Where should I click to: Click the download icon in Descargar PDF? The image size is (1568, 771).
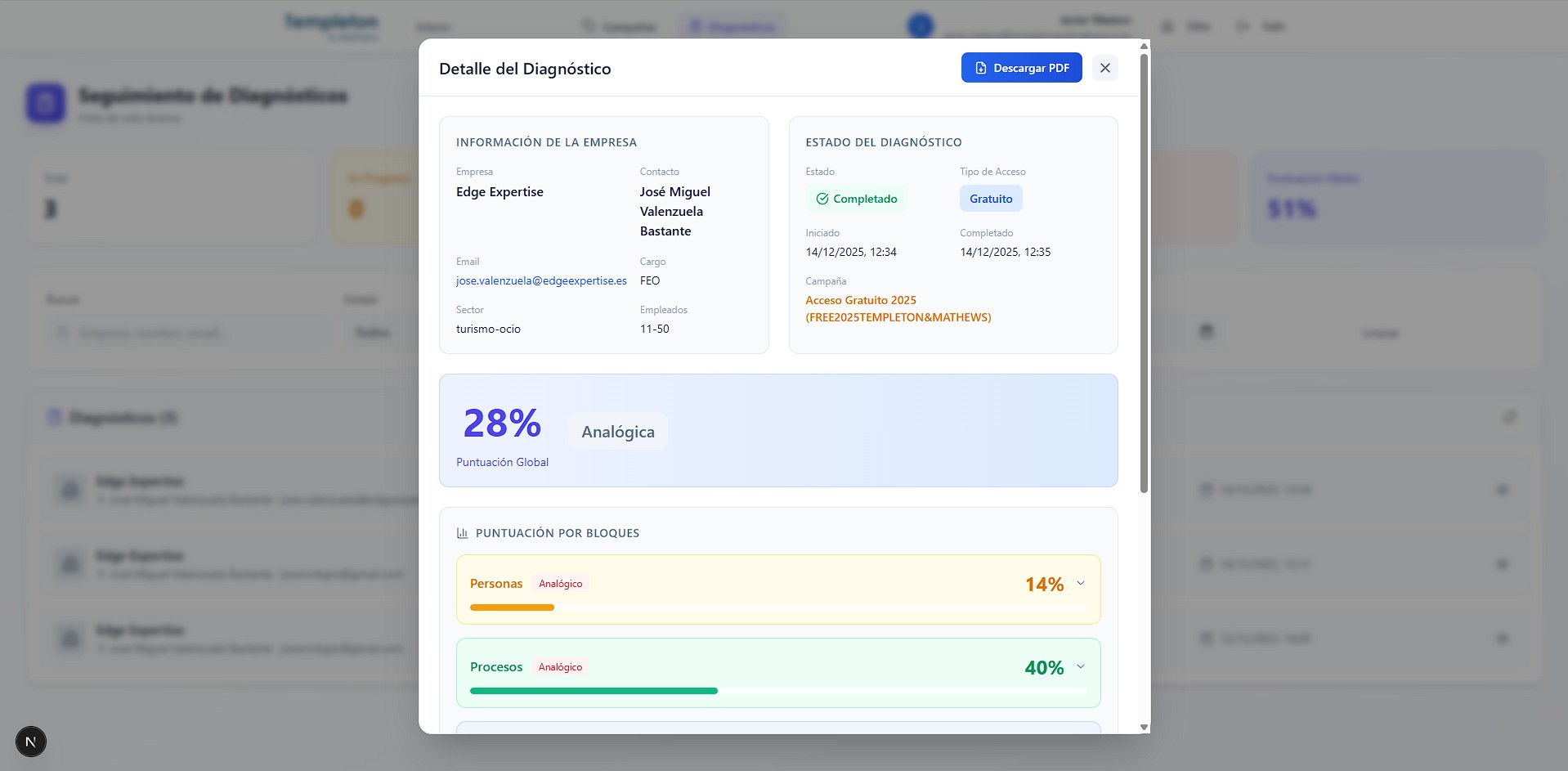point(980,68)
